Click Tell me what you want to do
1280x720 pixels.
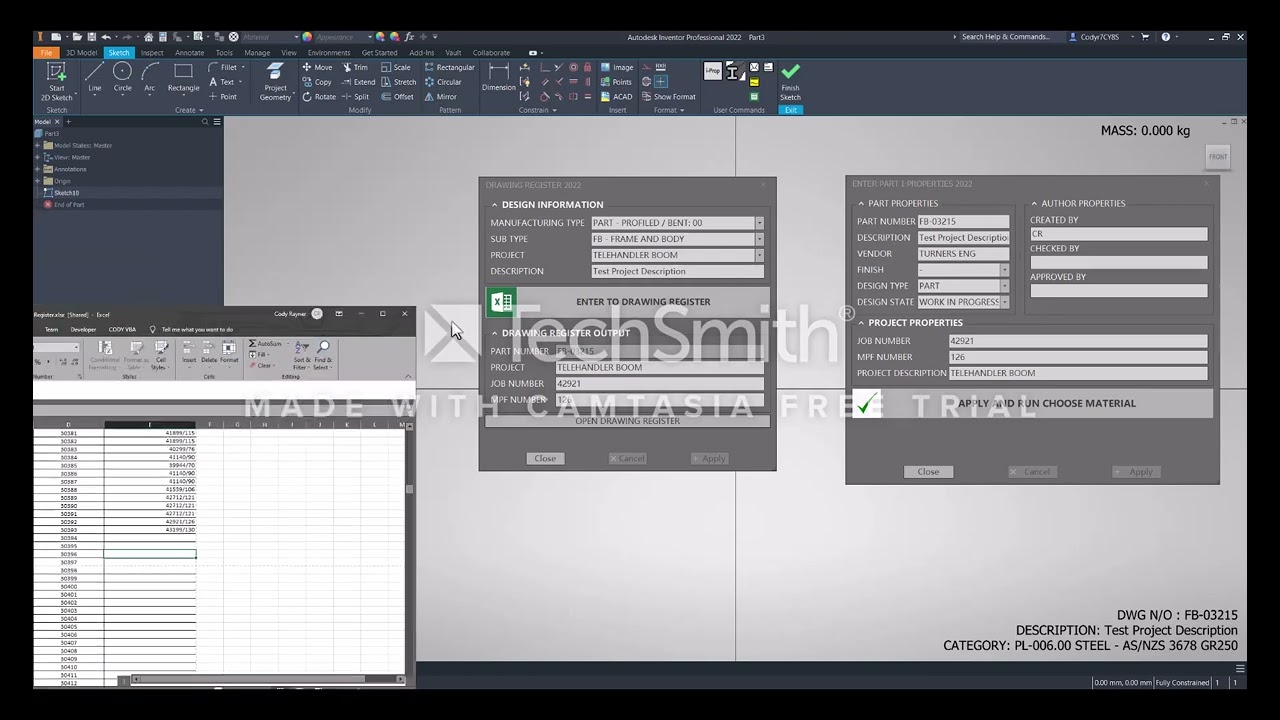tap(197, 329)
